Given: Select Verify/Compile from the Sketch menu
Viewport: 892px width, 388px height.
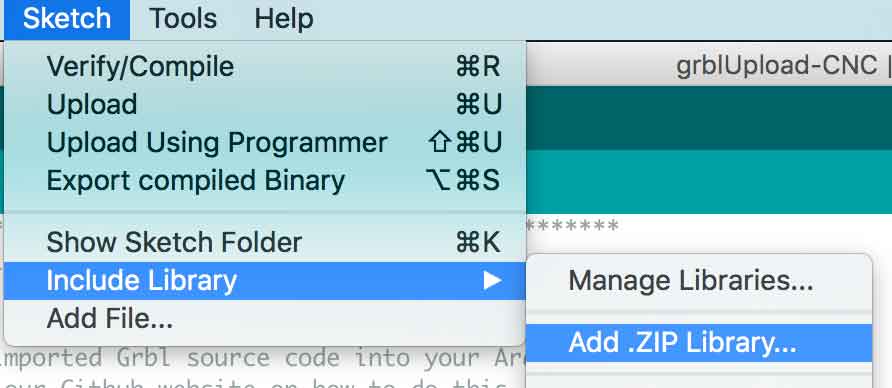Looking at the screenshot, I should (x=265, y=67).
